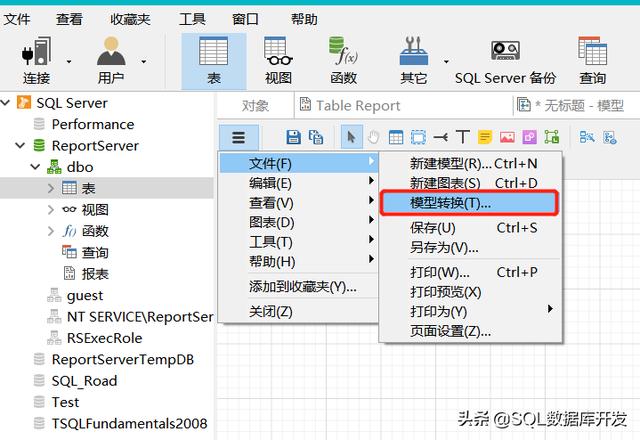The image size is (640, 440).
Task: Open the 帮助 menu in the menu bar
Action: pos(304,19)
